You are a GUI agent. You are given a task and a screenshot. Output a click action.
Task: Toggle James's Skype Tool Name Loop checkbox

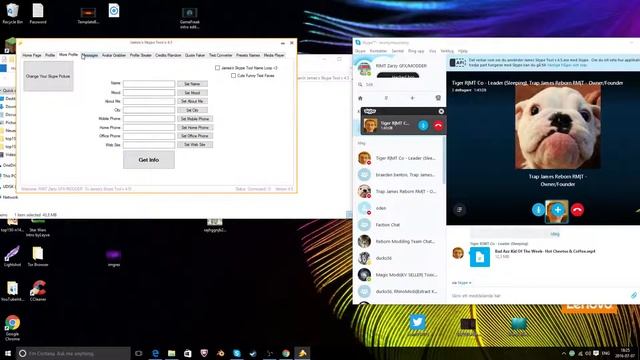coord(218,68)
